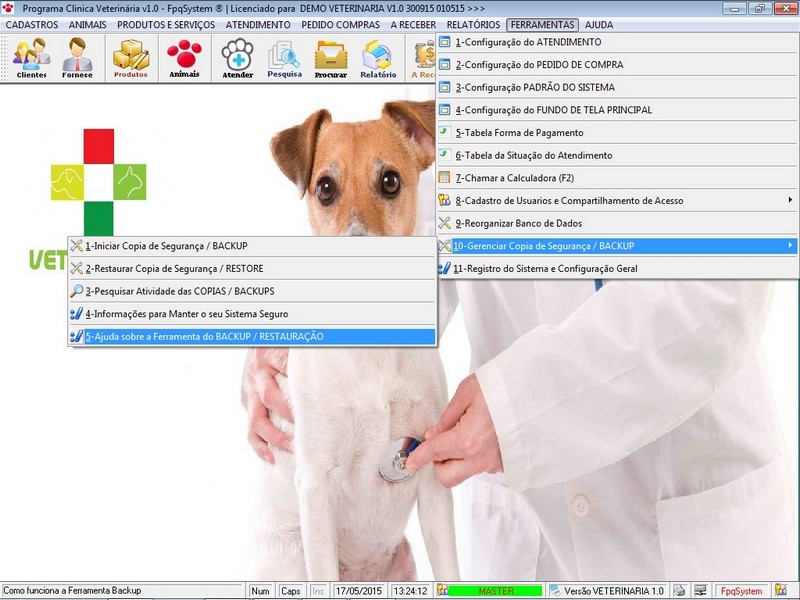Open the PRODUTOS E SERVIÇOS menu
This screenshot has width=800, height=600.
(x=166, y=24)
